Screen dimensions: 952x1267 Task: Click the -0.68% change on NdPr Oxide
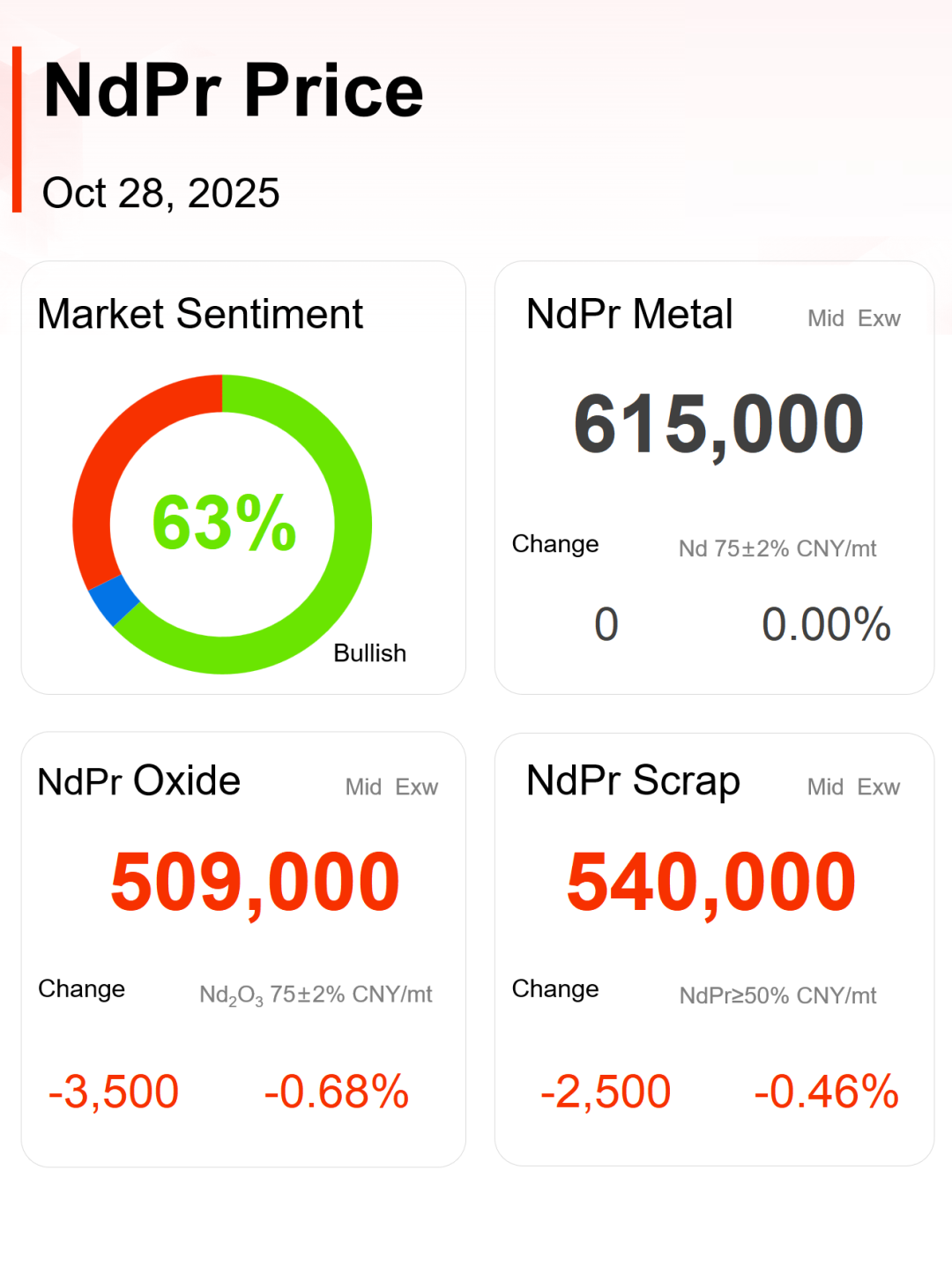point(337,1092)
